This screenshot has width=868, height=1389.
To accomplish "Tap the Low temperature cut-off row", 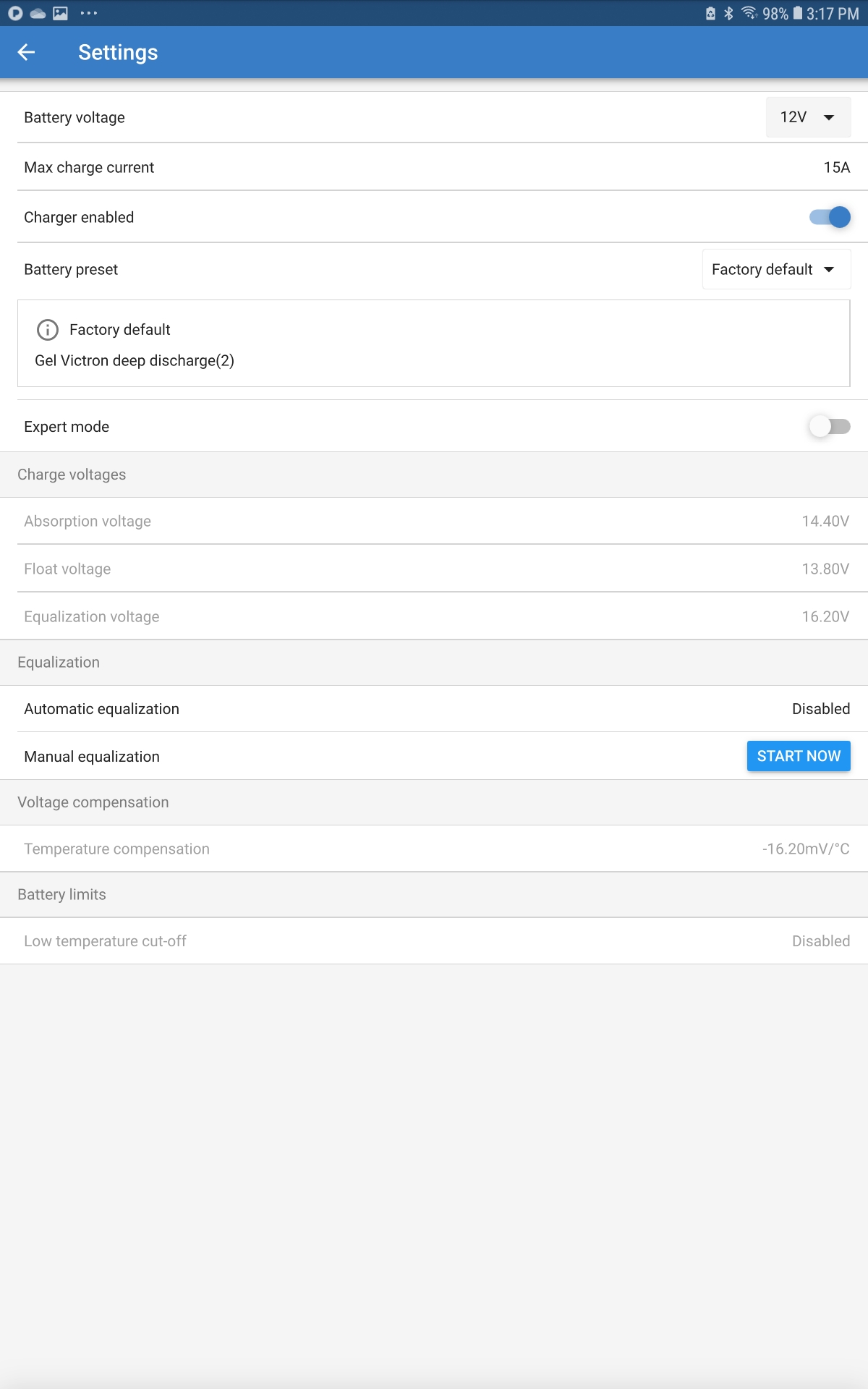I will pos(434,941).
